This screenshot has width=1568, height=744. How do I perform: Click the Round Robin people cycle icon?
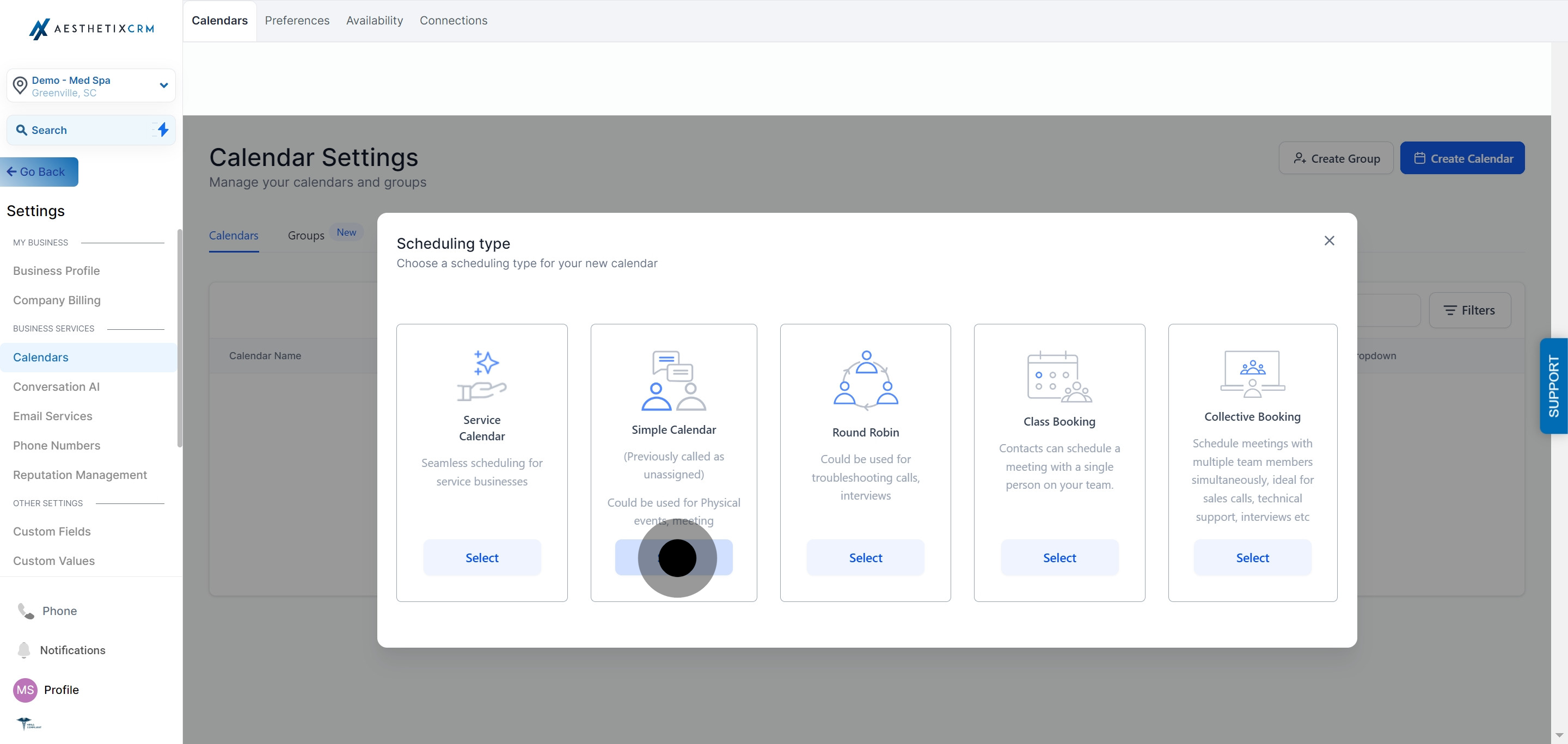point(865,379)
